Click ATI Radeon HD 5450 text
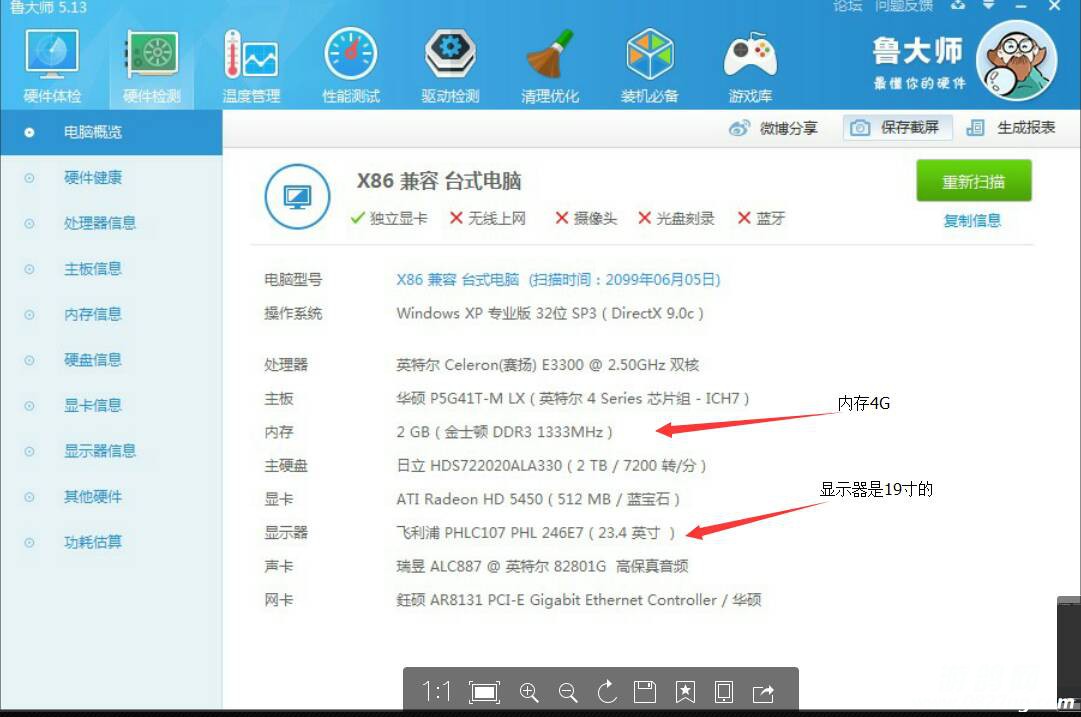Image resolution: width=1081 pixels, height=717 pixels. [538, 498]
